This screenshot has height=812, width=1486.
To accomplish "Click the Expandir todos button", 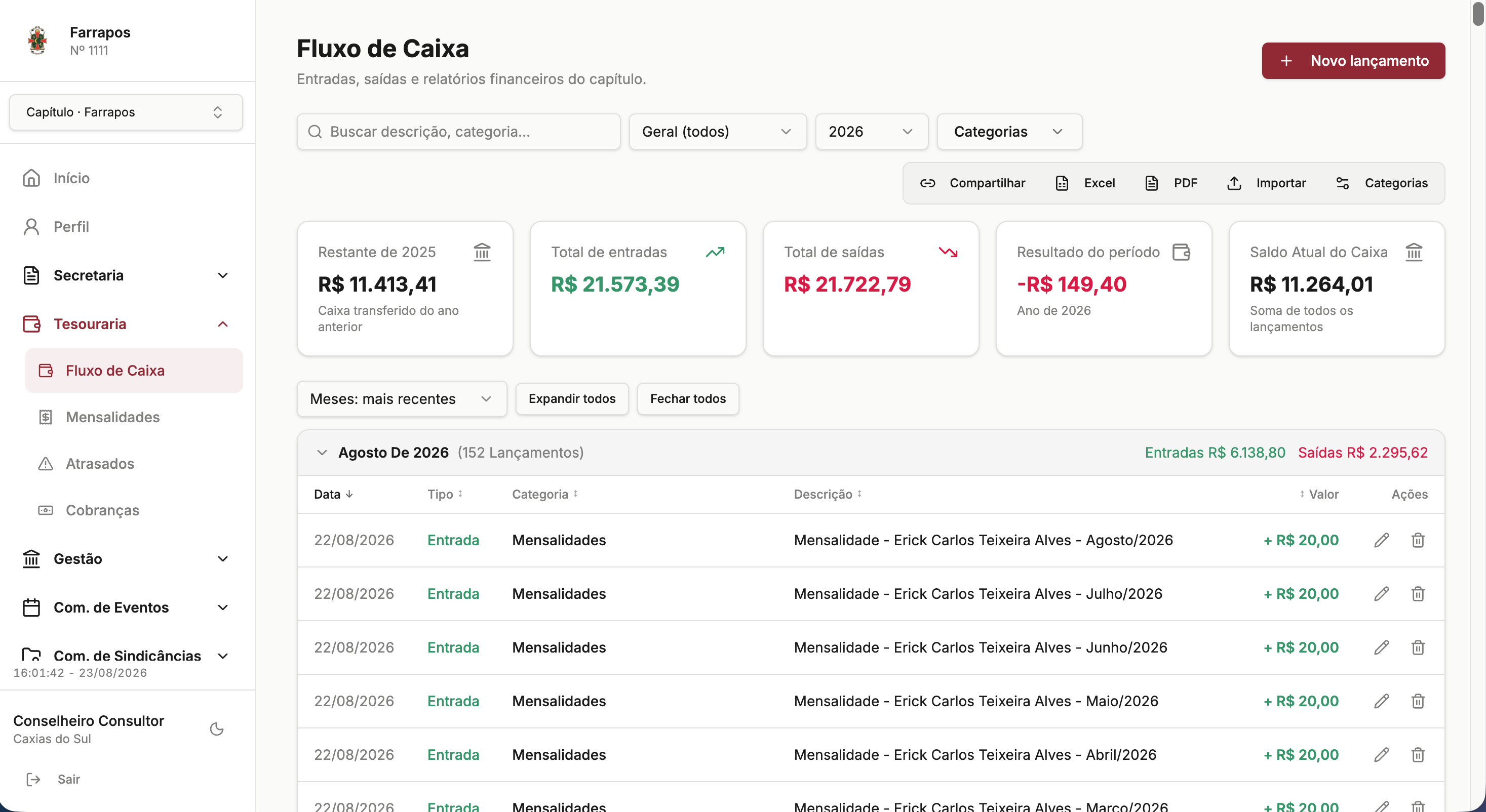I will (572, 398).
